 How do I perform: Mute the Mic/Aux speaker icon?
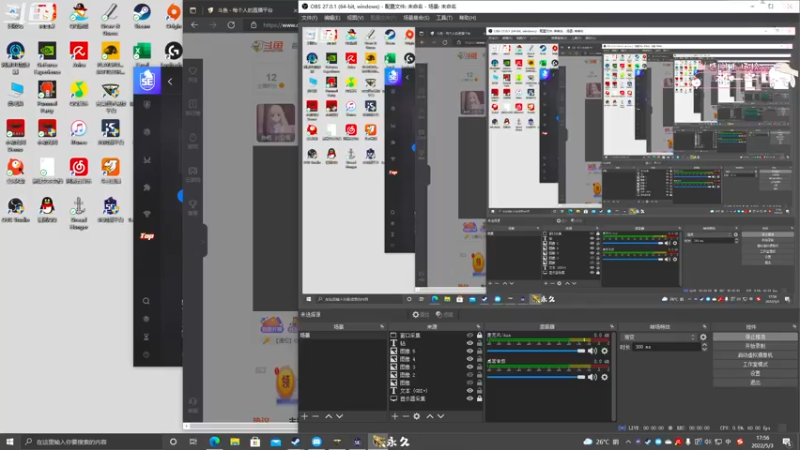tap(592, 351)
